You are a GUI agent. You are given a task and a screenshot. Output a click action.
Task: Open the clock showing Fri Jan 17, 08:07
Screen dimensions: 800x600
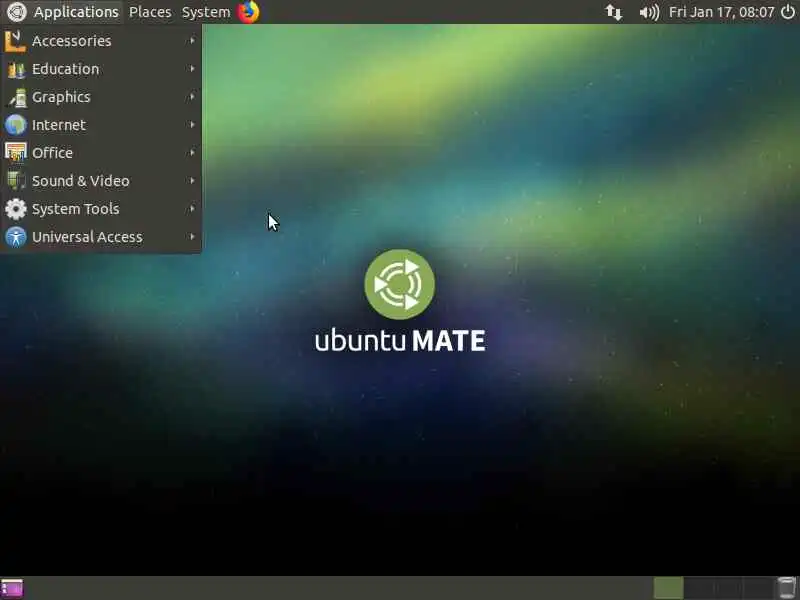click(x=721, y=12)
